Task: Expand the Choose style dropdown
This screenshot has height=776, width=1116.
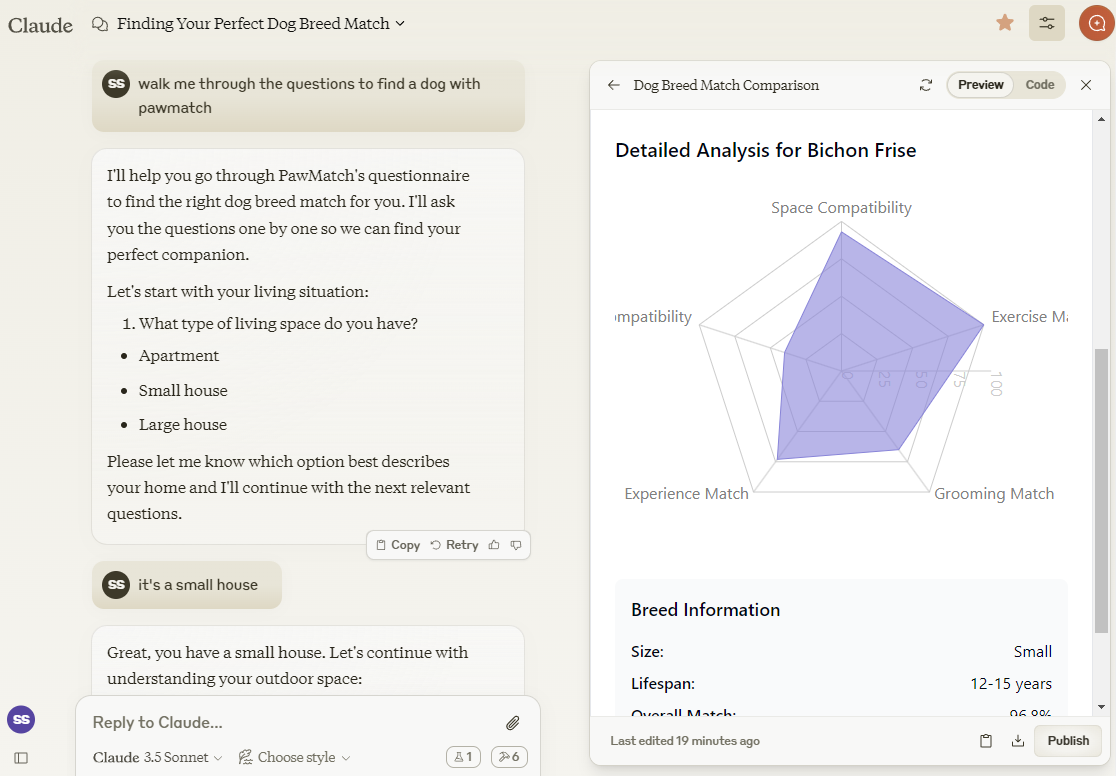Action: pyautogui.click(x=295, y=757)
